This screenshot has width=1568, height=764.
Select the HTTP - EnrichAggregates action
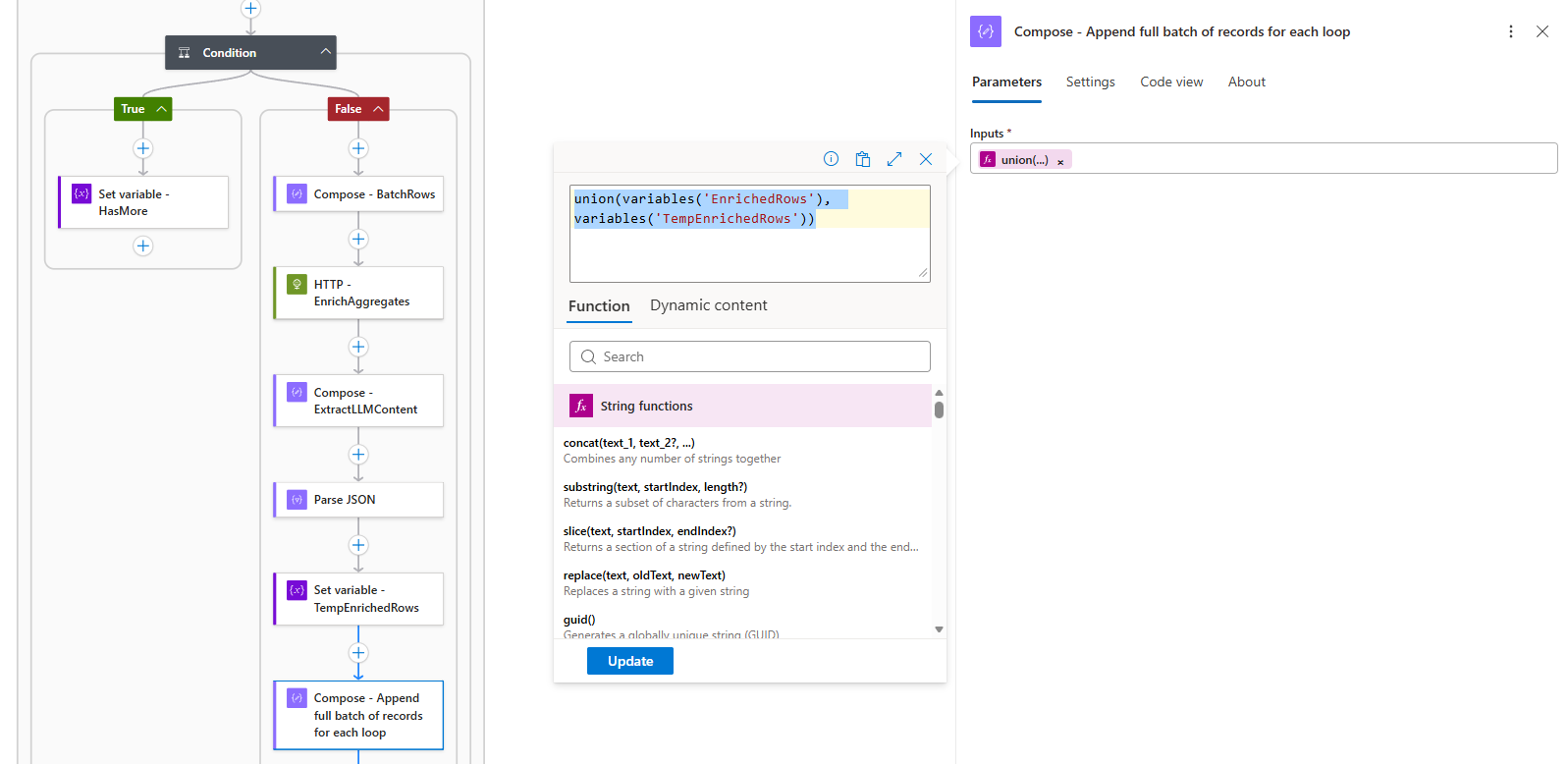(x=359, y=293)
